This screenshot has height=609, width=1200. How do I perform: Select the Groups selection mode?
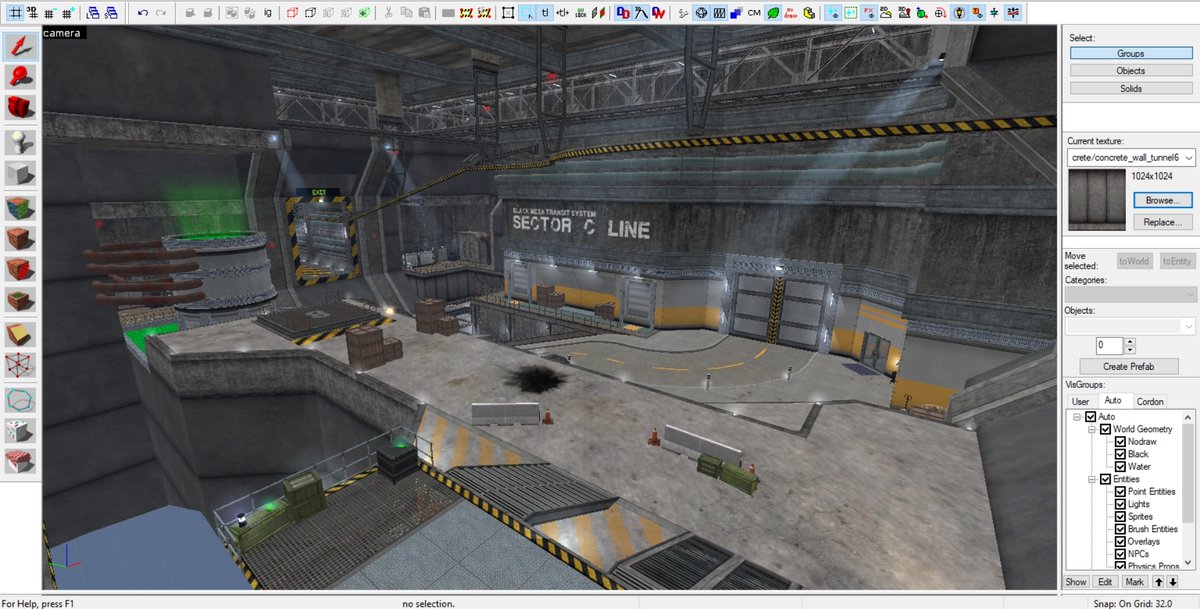tap(1131, 53)
